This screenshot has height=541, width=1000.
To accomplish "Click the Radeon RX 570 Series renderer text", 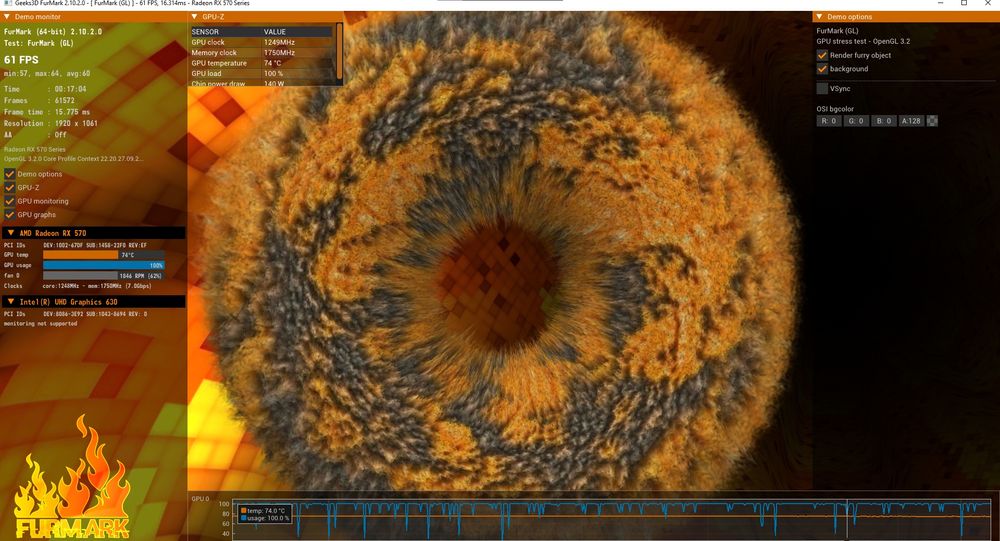I will (x=34, y=149).
